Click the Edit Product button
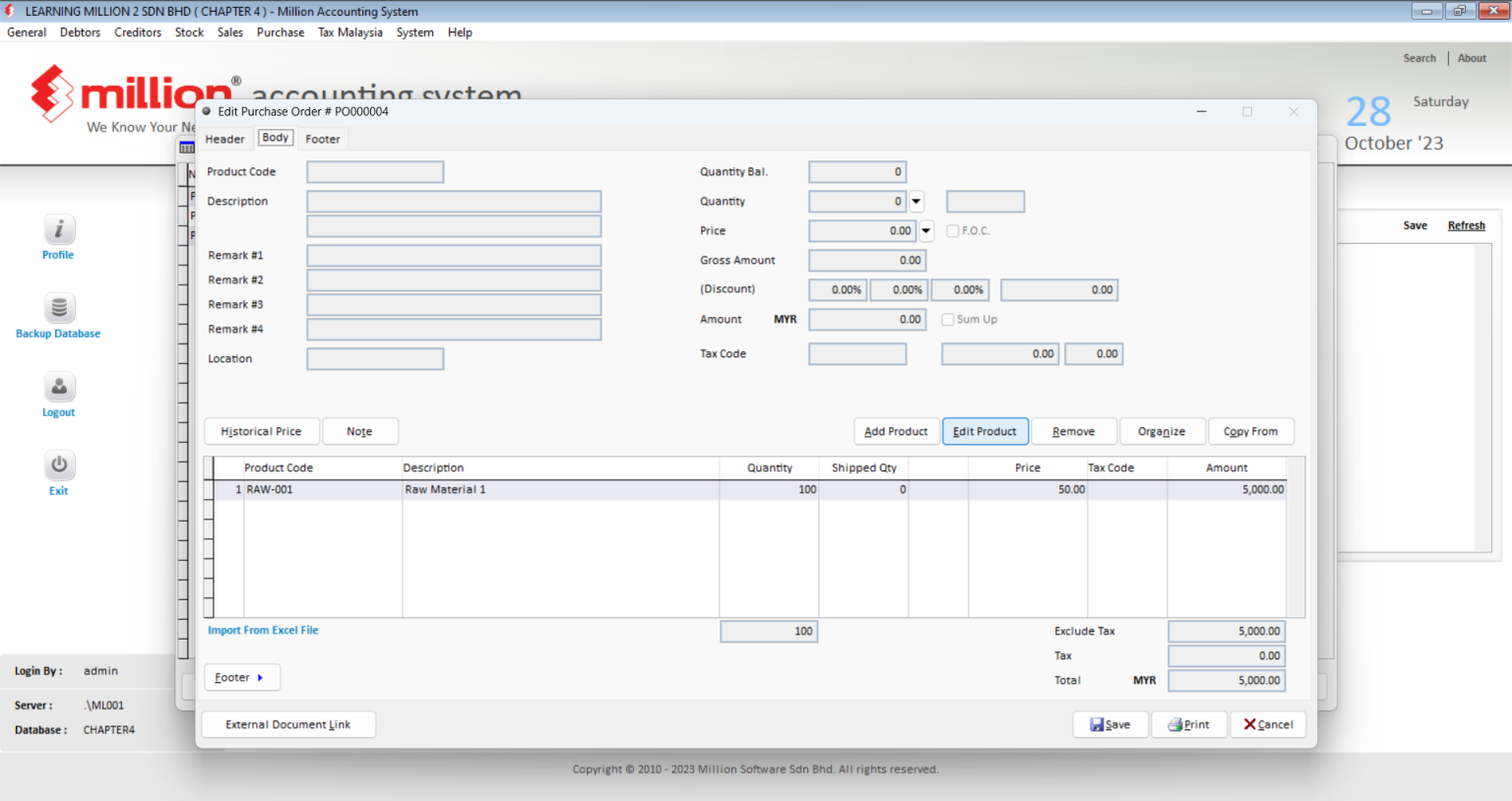This screenshot has height=801, width=1512. click(x=985, y=431)
